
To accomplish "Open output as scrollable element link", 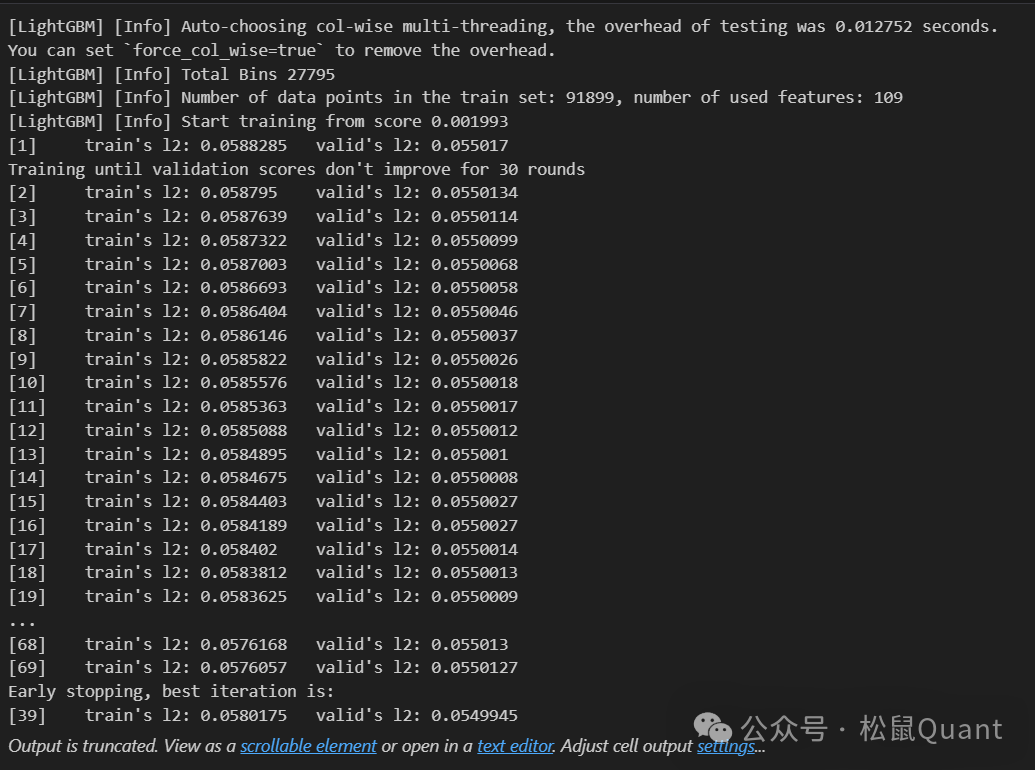I will click(x=308, y=746).
